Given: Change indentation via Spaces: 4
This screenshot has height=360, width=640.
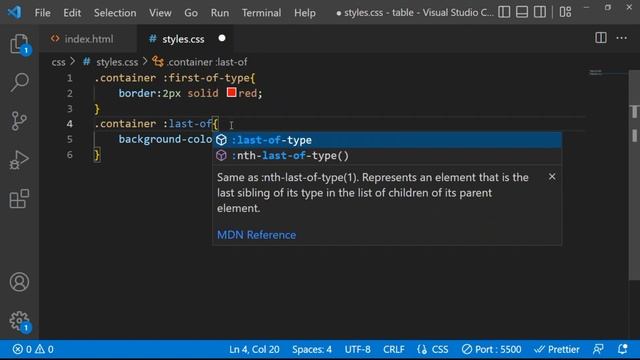Looking at the screenshot, I should point(312,349).
